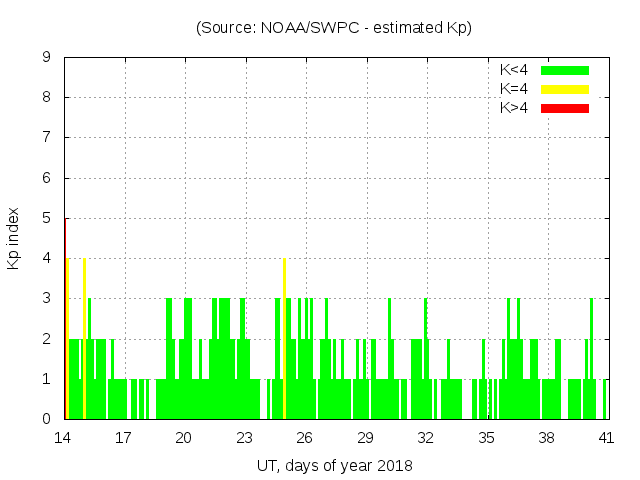This screenshot has width=640, height=480.
Task: Click the green K<4 legend swatch
Action: coord(565,70)
